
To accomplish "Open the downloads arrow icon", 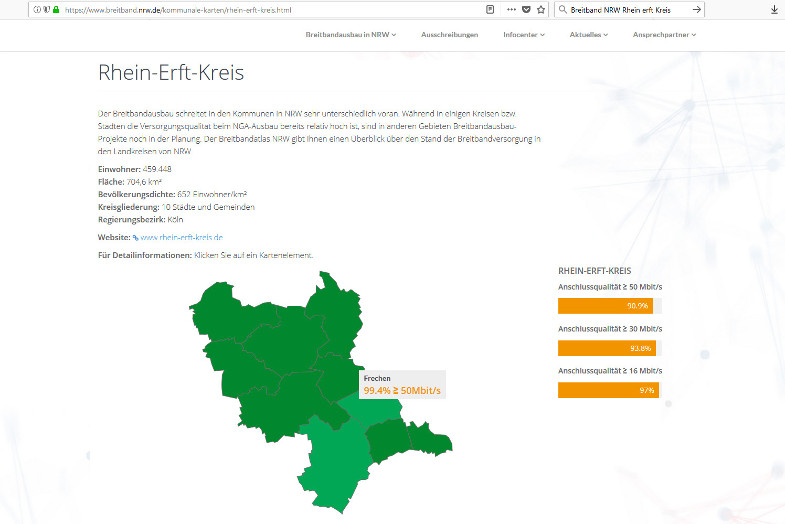I will (x=774, y=10).
